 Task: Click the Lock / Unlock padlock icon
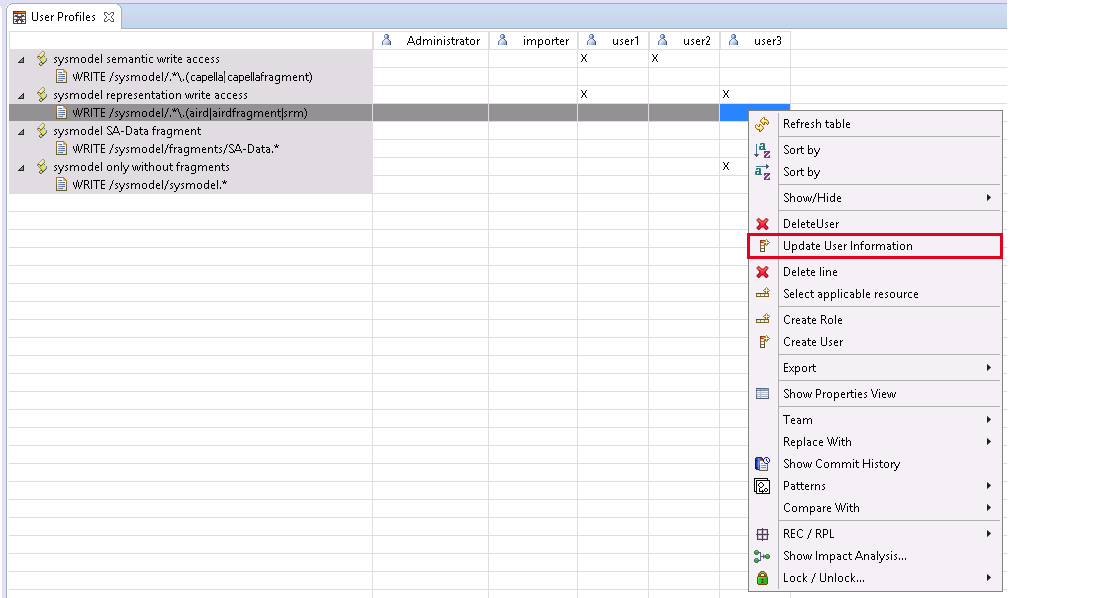(x=762, y=578)
